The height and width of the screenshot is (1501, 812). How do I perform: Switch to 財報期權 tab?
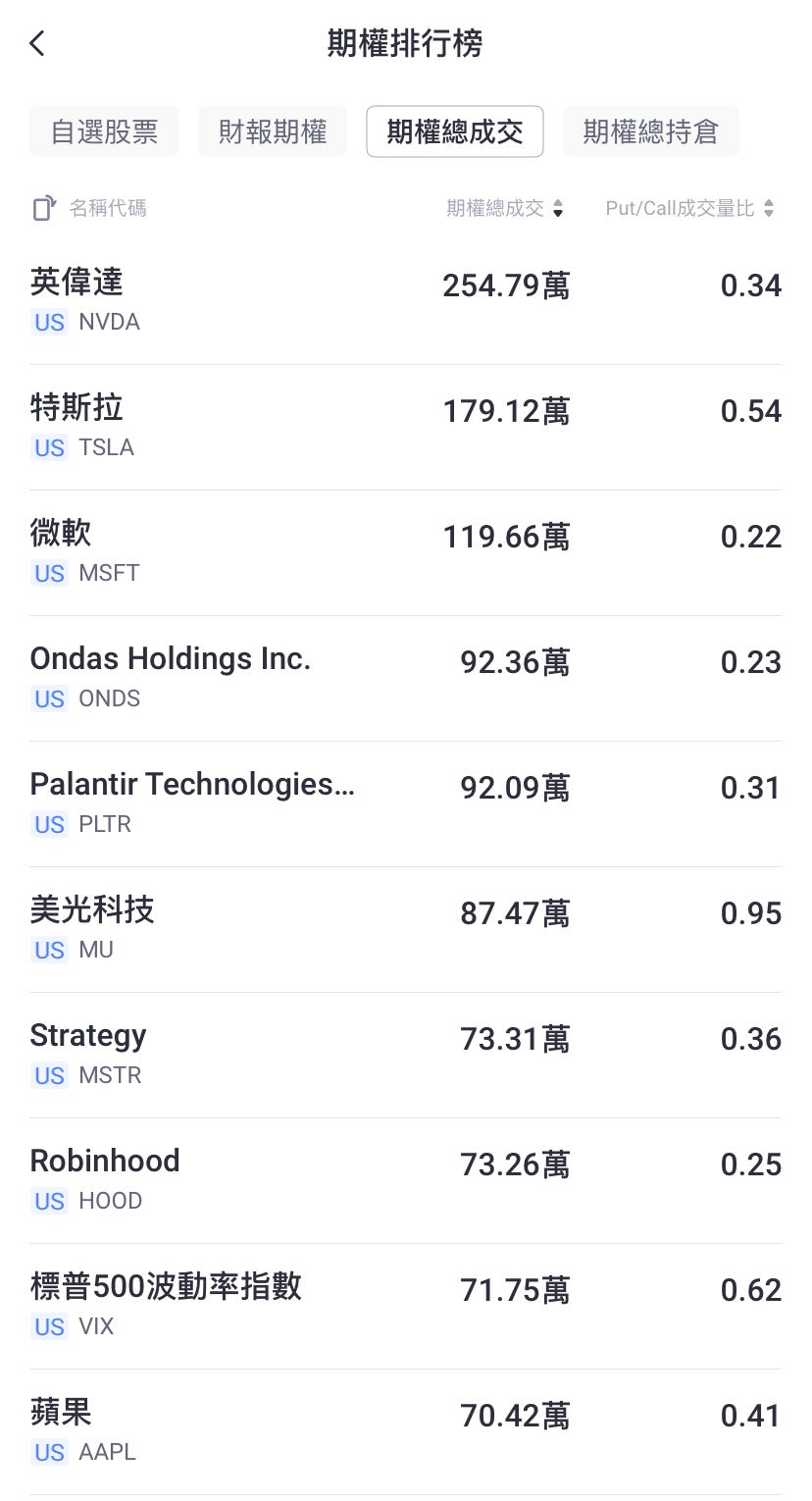pyautogui.click(x=273, y=131)
